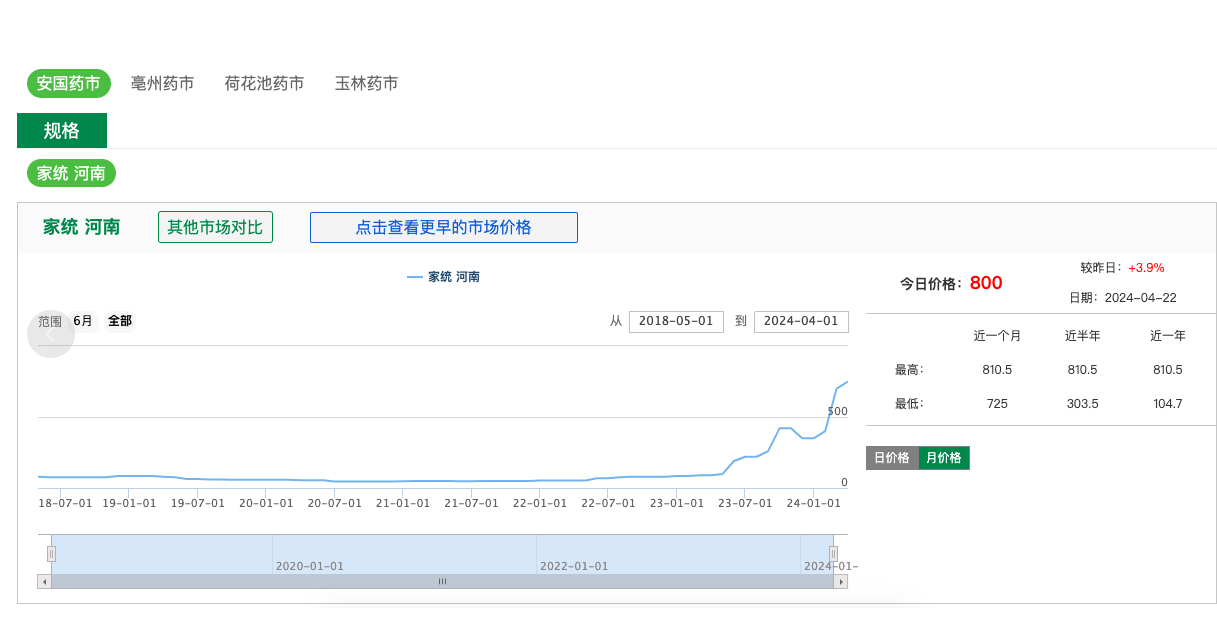Click right navigator handle of range slider
1217x624 pixels.
[x=833, y=553]
